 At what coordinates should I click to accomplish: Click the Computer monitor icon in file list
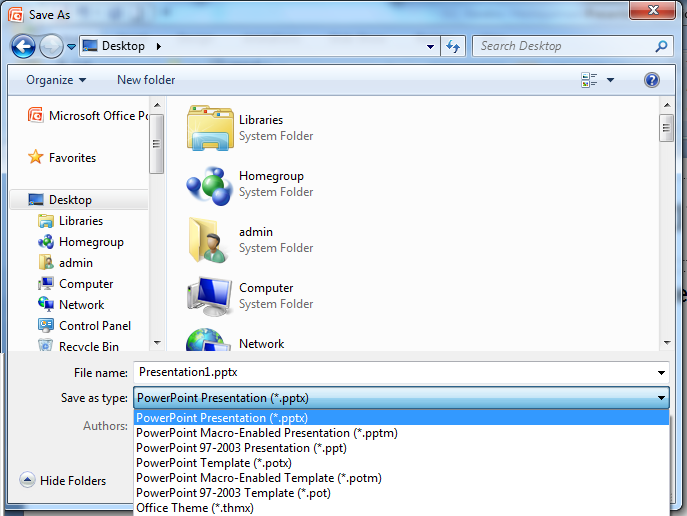coord(209,296)
